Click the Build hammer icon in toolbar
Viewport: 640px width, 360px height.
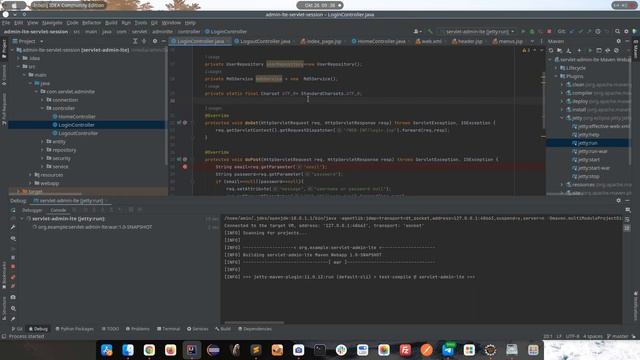[x=430, y=31]
